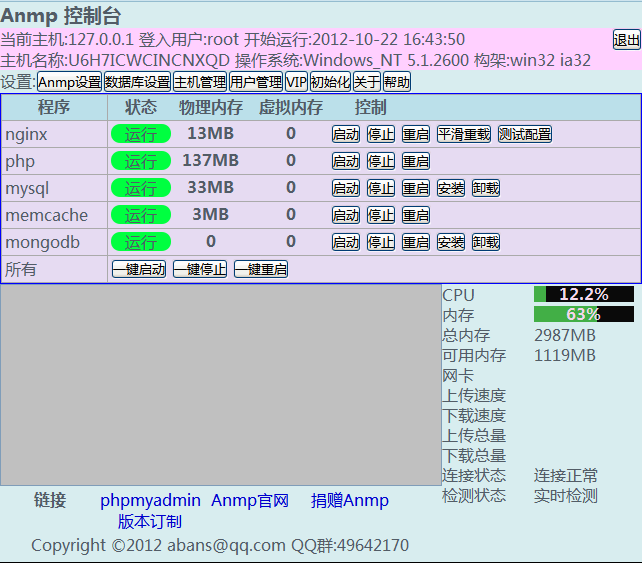
Task: Click the gray chart area
Action: 221,385
